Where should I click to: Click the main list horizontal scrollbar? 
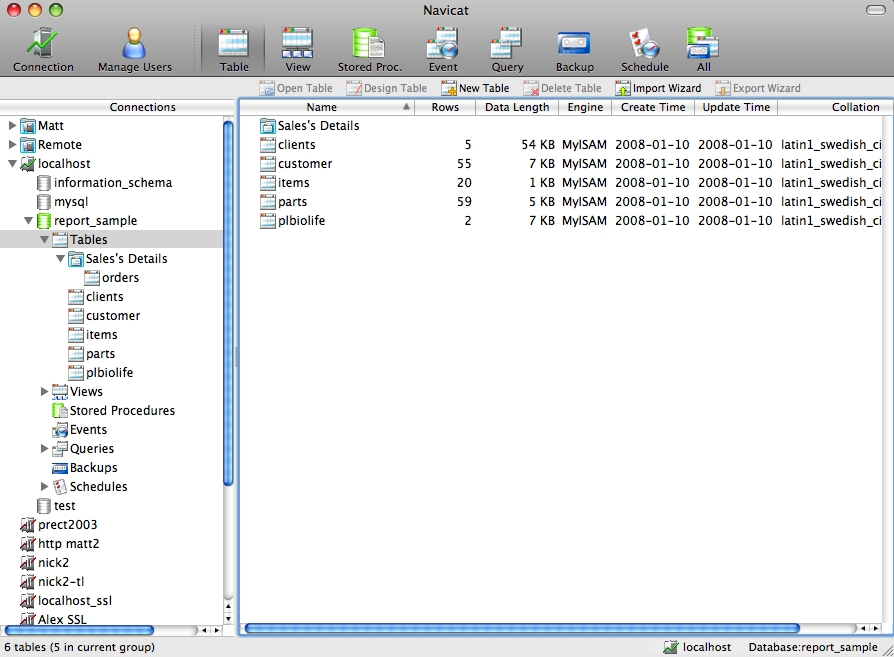click(520, 629)
